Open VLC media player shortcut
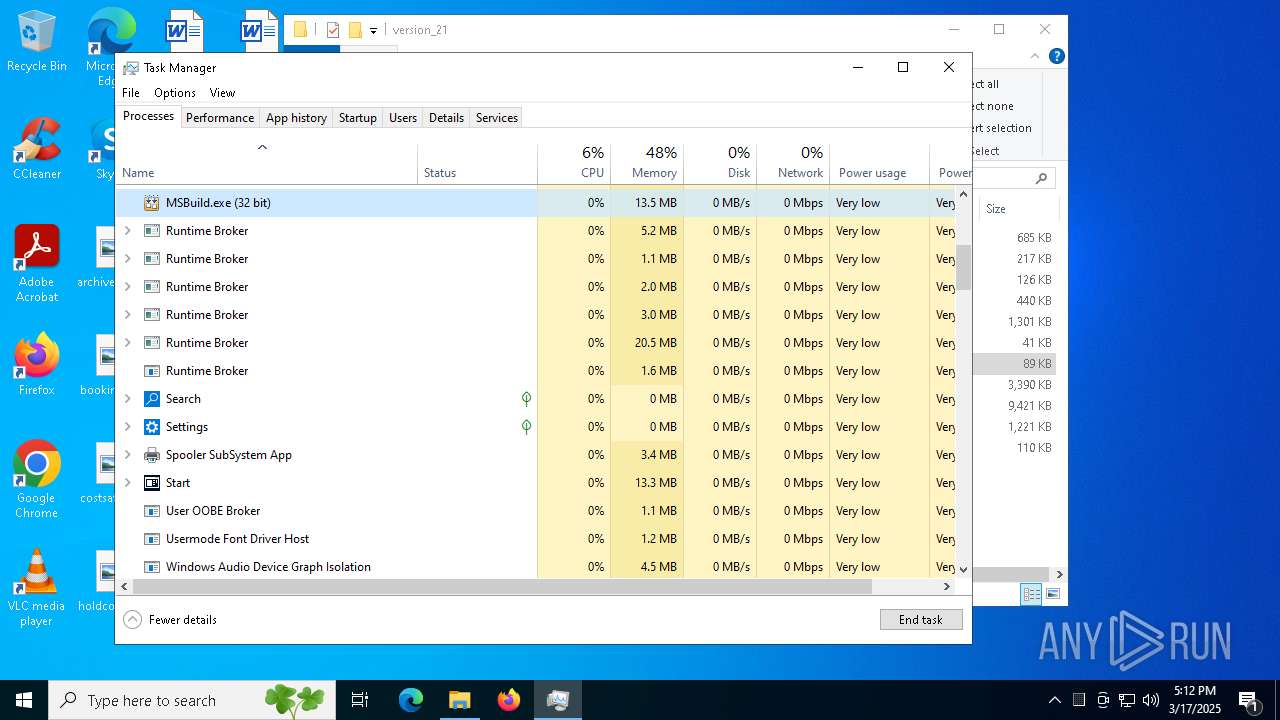Image resolution: width=1280 pixels, height=720 pixels. (37, 588)
